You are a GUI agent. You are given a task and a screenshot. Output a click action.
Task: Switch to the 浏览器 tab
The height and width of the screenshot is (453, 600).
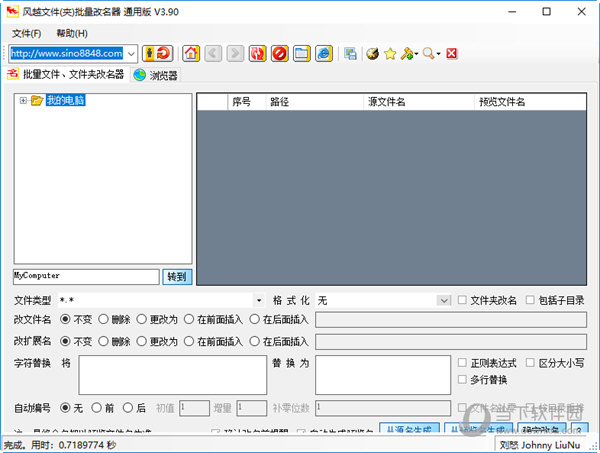pyautogui.click(x=155, y=74)
